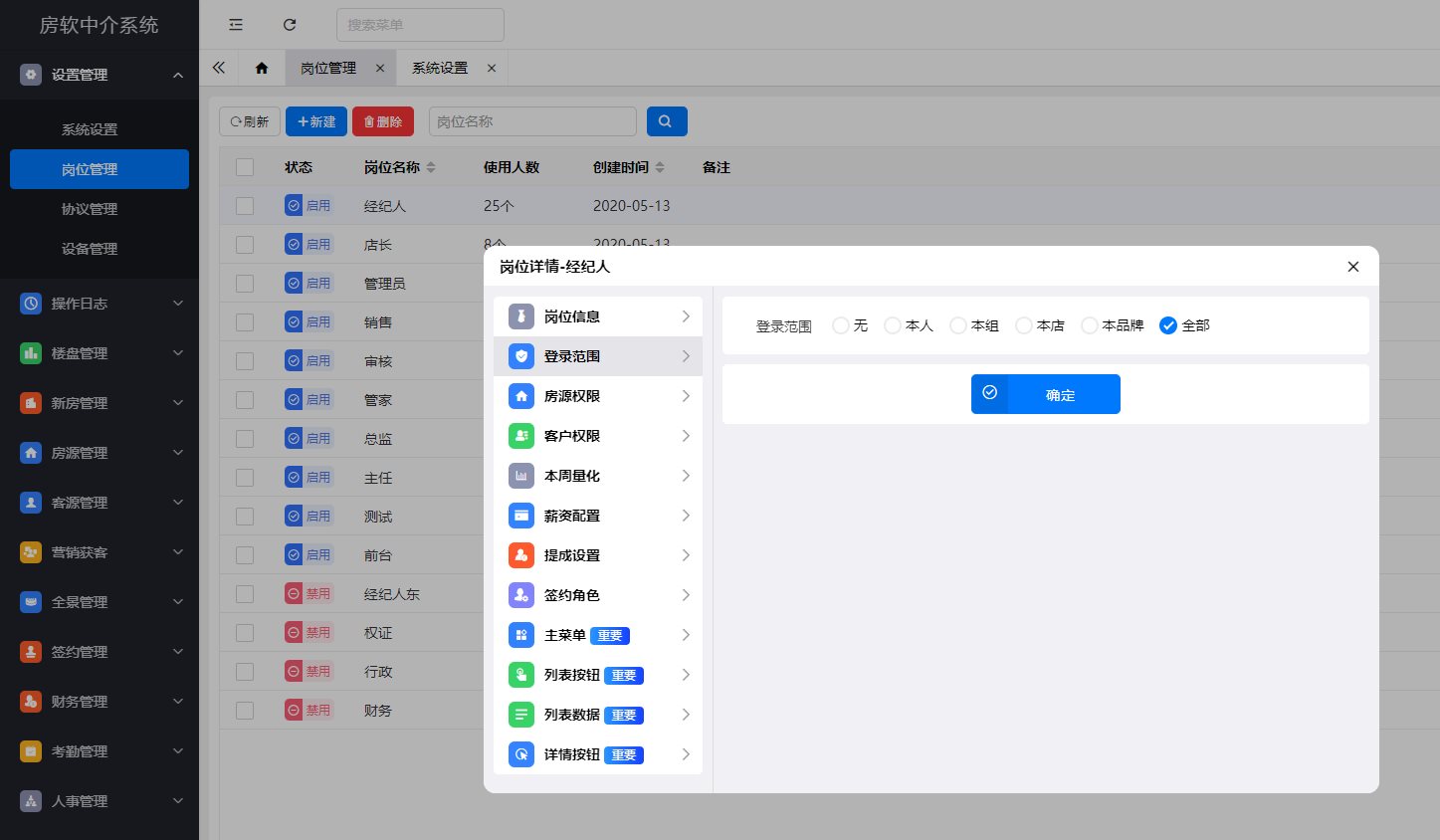The width and height of the screenshot is (1440, 840).
Task: Click the 考勤管理 sidebar icon
Action: click(x=31, y=751)
